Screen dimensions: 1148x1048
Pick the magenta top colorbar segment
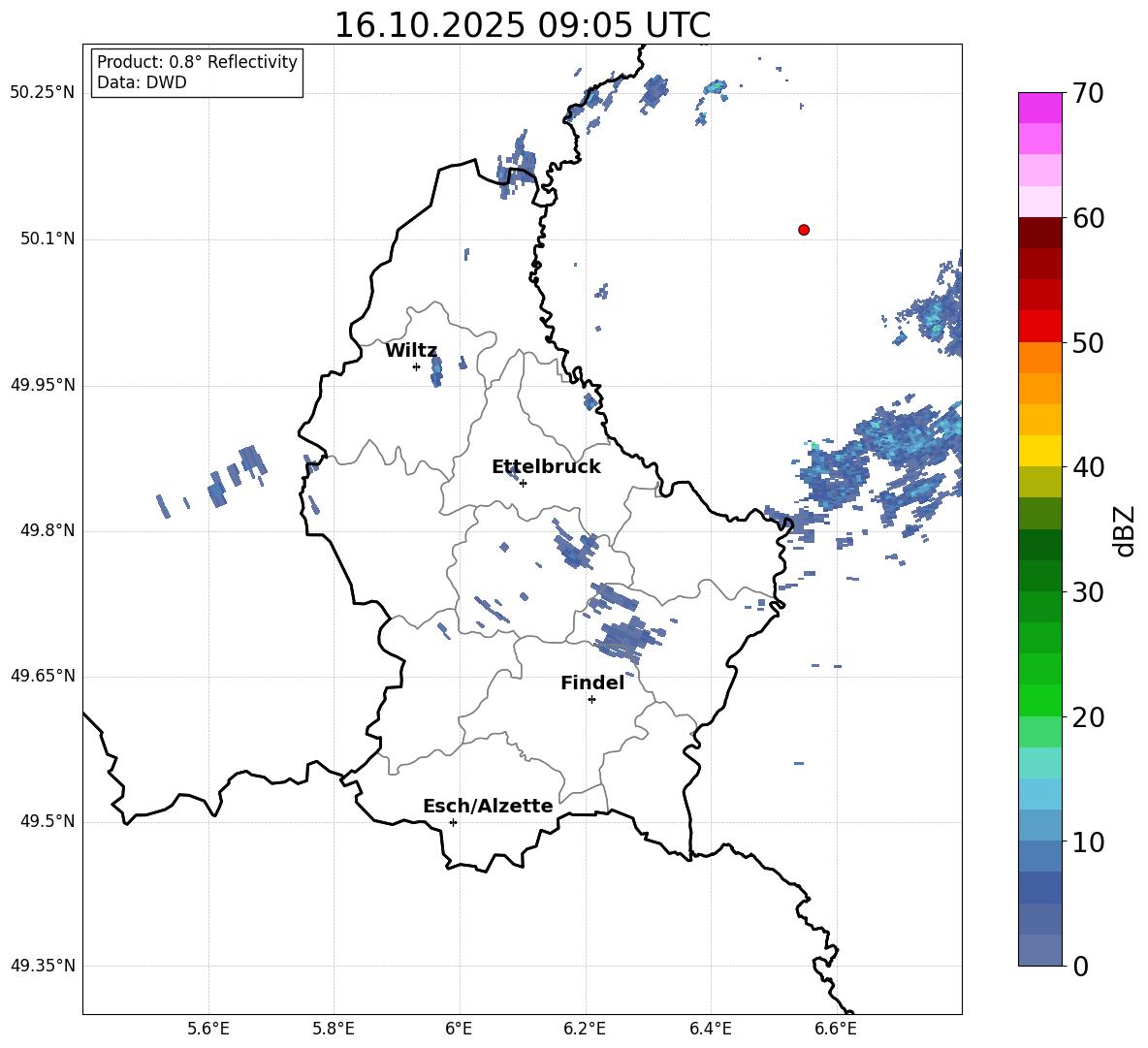tap(1039, 109)
